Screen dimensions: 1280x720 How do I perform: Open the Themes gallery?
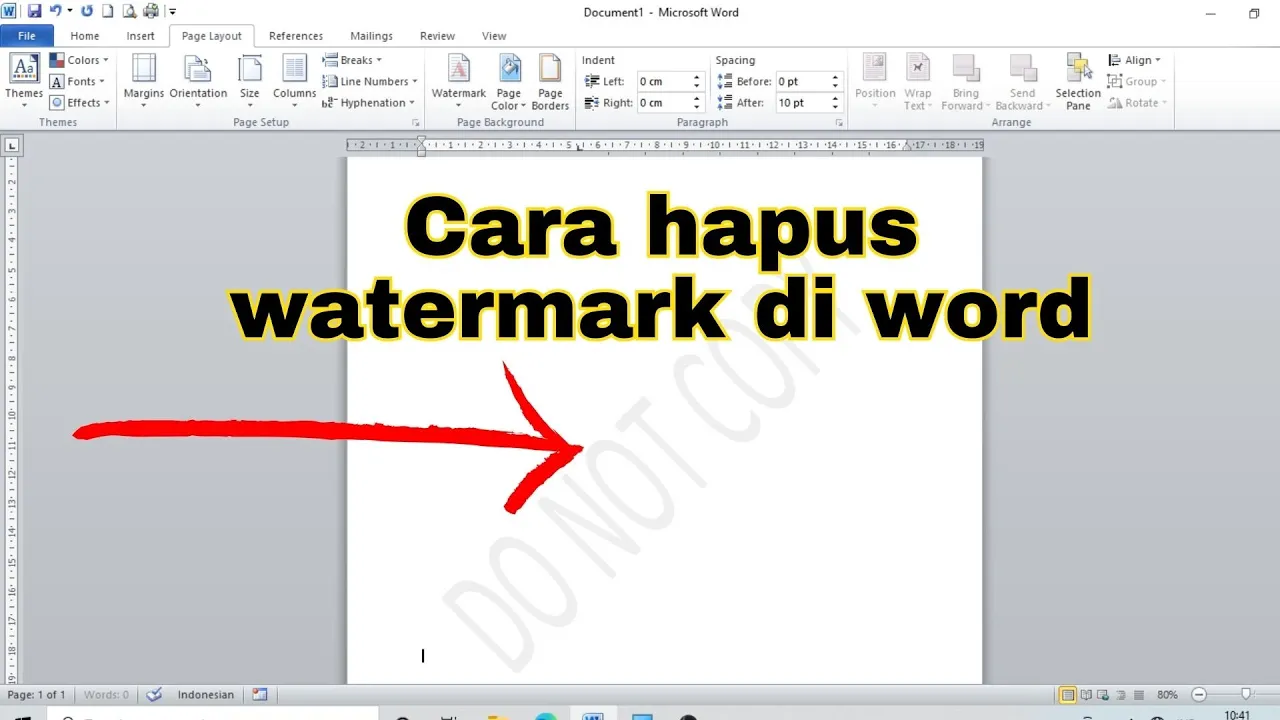click(24, 82)
